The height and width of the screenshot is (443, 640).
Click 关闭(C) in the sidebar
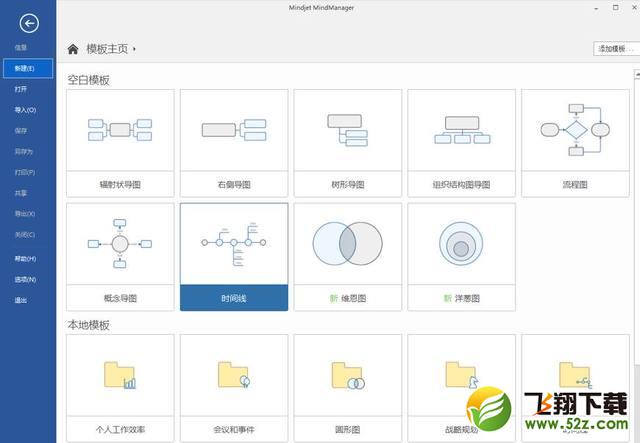pos(25,234)
